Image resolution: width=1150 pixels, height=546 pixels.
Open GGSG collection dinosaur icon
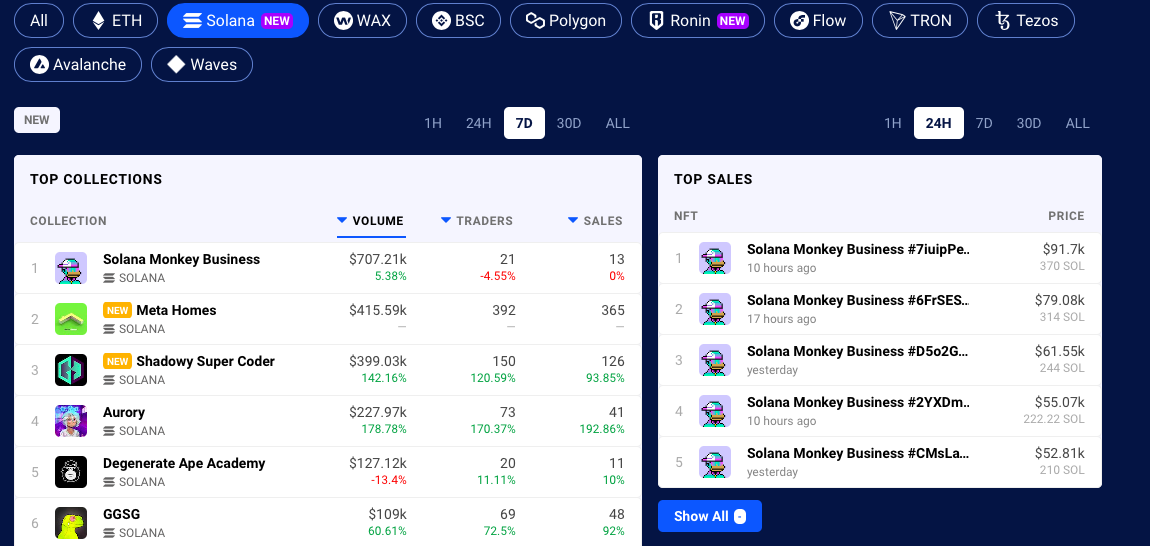(x=71, y=523)
